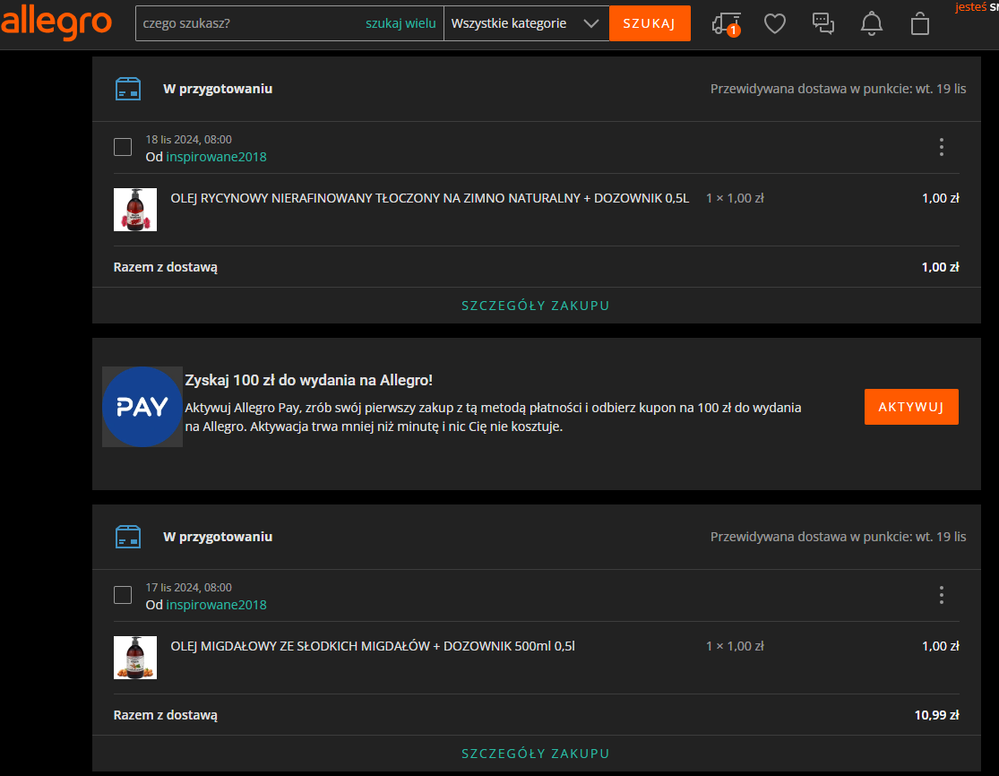
Task: Open three-dot menu for 18 lis order
Action: (941, 147)
